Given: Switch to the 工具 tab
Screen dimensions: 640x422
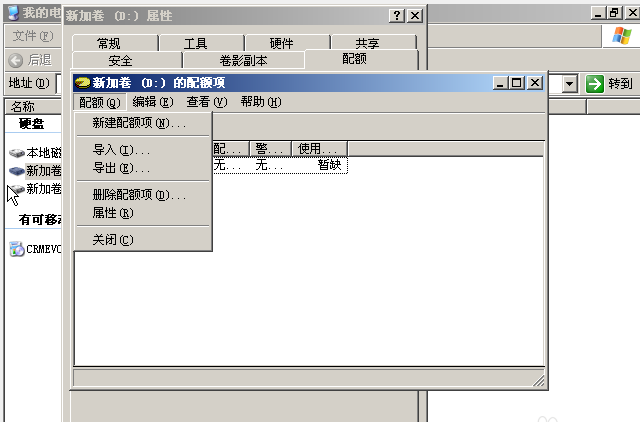Looking at the screenshot, I should click(195, 43).
